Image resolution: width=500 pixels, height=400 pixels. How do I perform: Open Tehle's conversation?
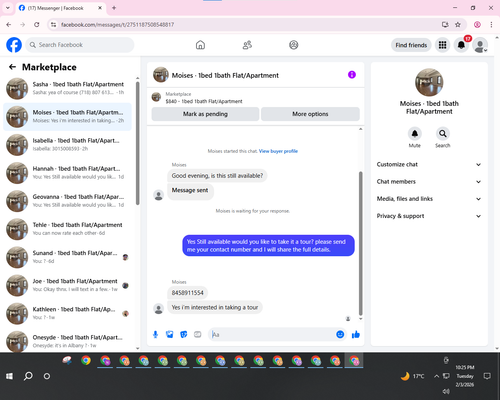tap(68, 229)
